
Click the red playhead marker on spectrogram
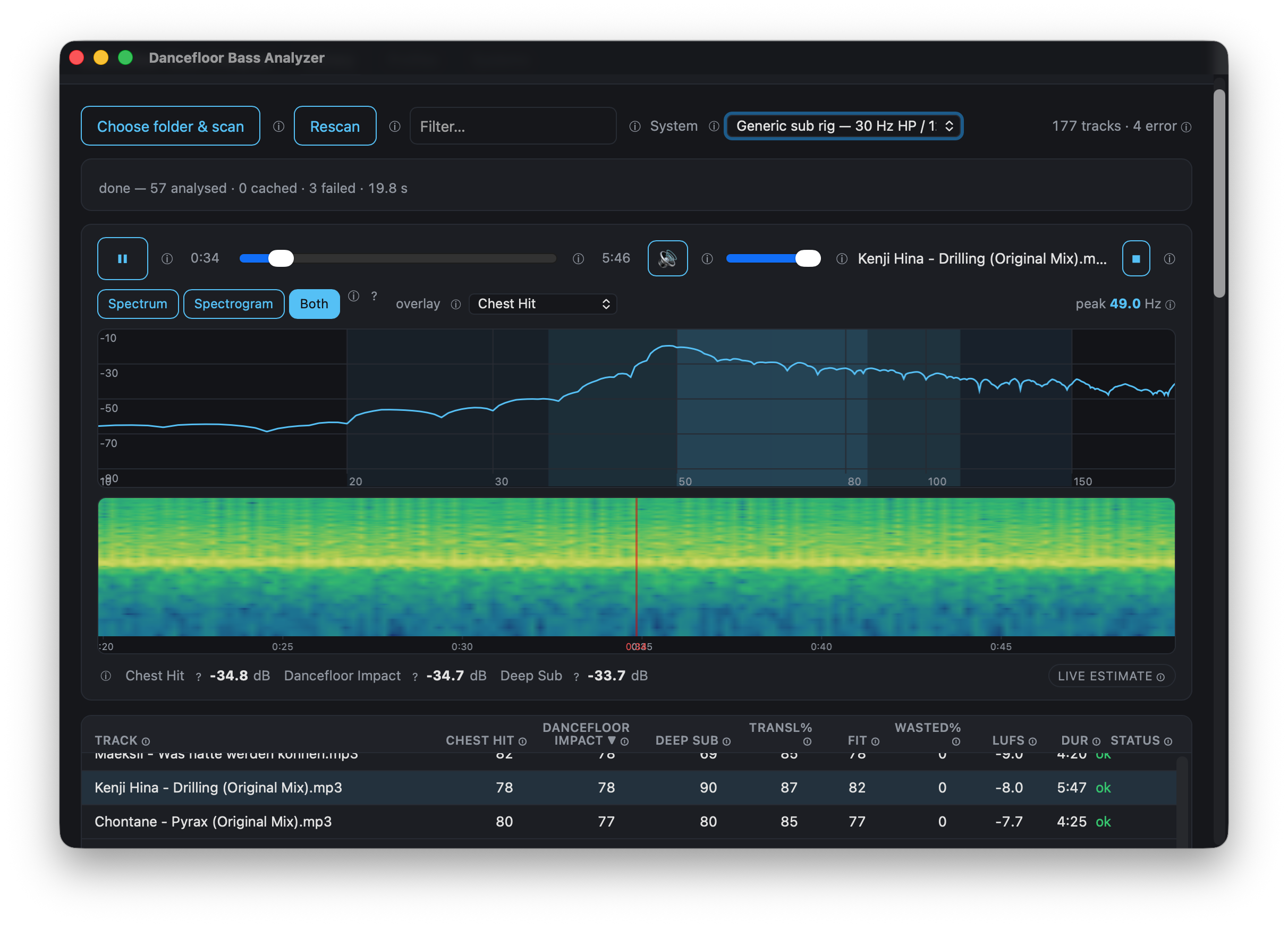pyautogui.click(x=637, y=567)
